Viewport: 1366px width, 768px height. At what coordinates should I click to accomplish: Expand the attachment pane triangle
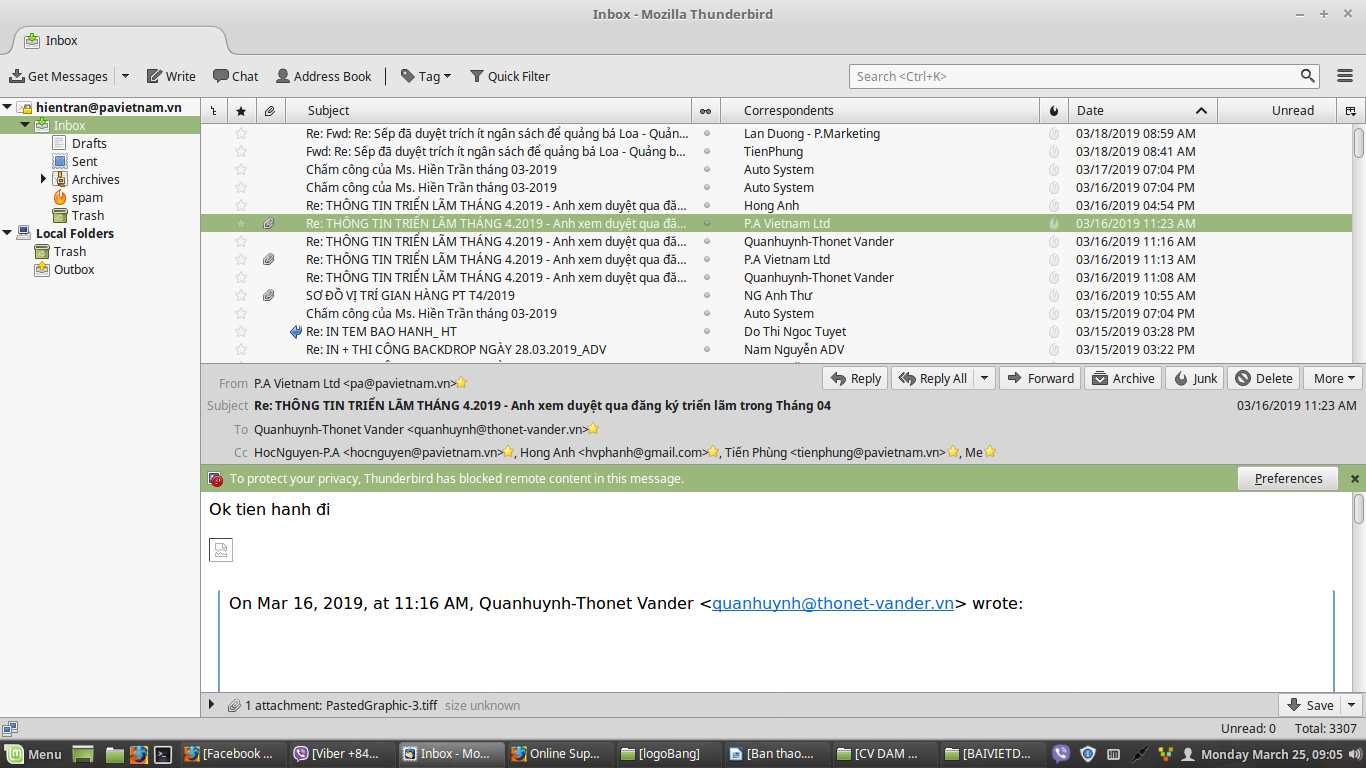click(211, 705)
